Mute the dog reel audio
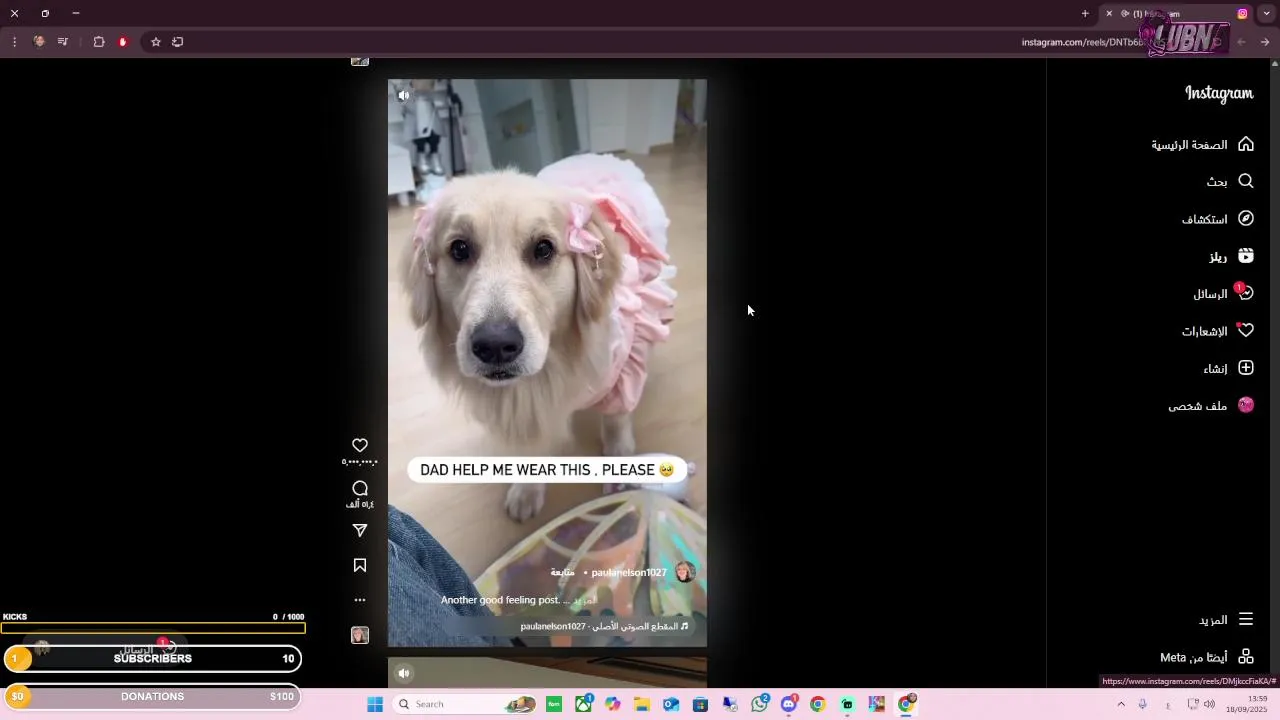 [x=403, y=96]
